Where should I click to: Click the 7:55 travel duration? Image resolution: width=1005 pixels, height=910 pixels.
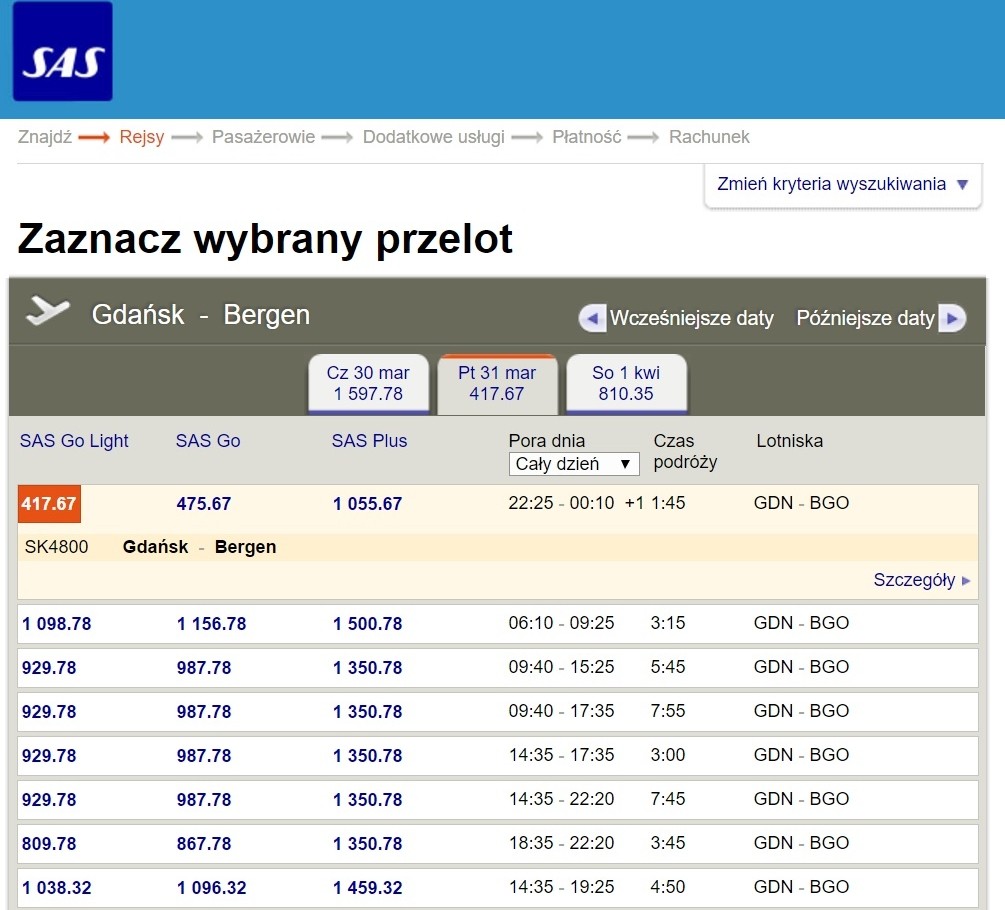(668, 711)
